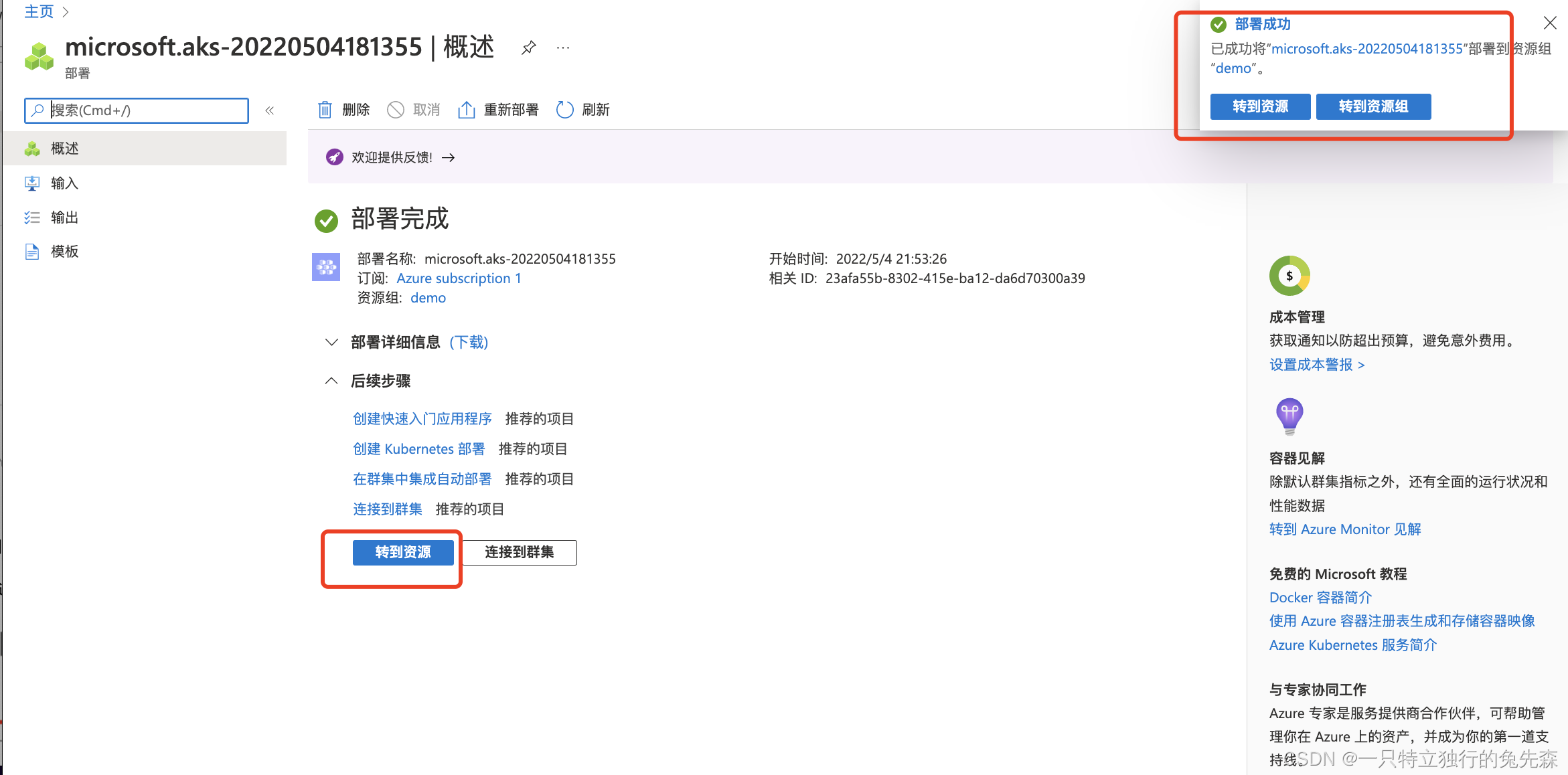Close the deployment succeeded notification
Image resolution: width=1568 pixels, height=775 pixels.
click(x=1549, y=23)
